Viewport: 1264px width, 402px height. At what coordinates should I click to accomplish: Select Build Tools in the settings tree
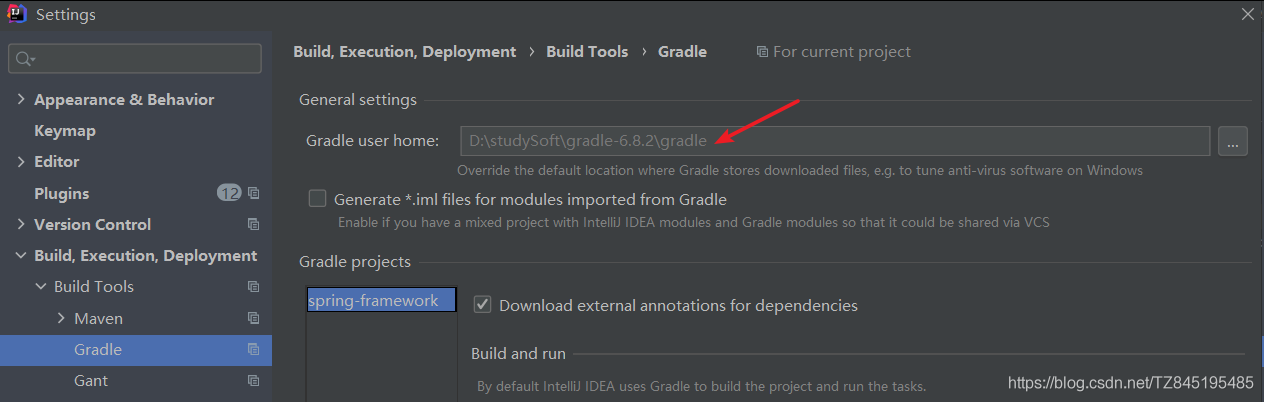point(94,287)
